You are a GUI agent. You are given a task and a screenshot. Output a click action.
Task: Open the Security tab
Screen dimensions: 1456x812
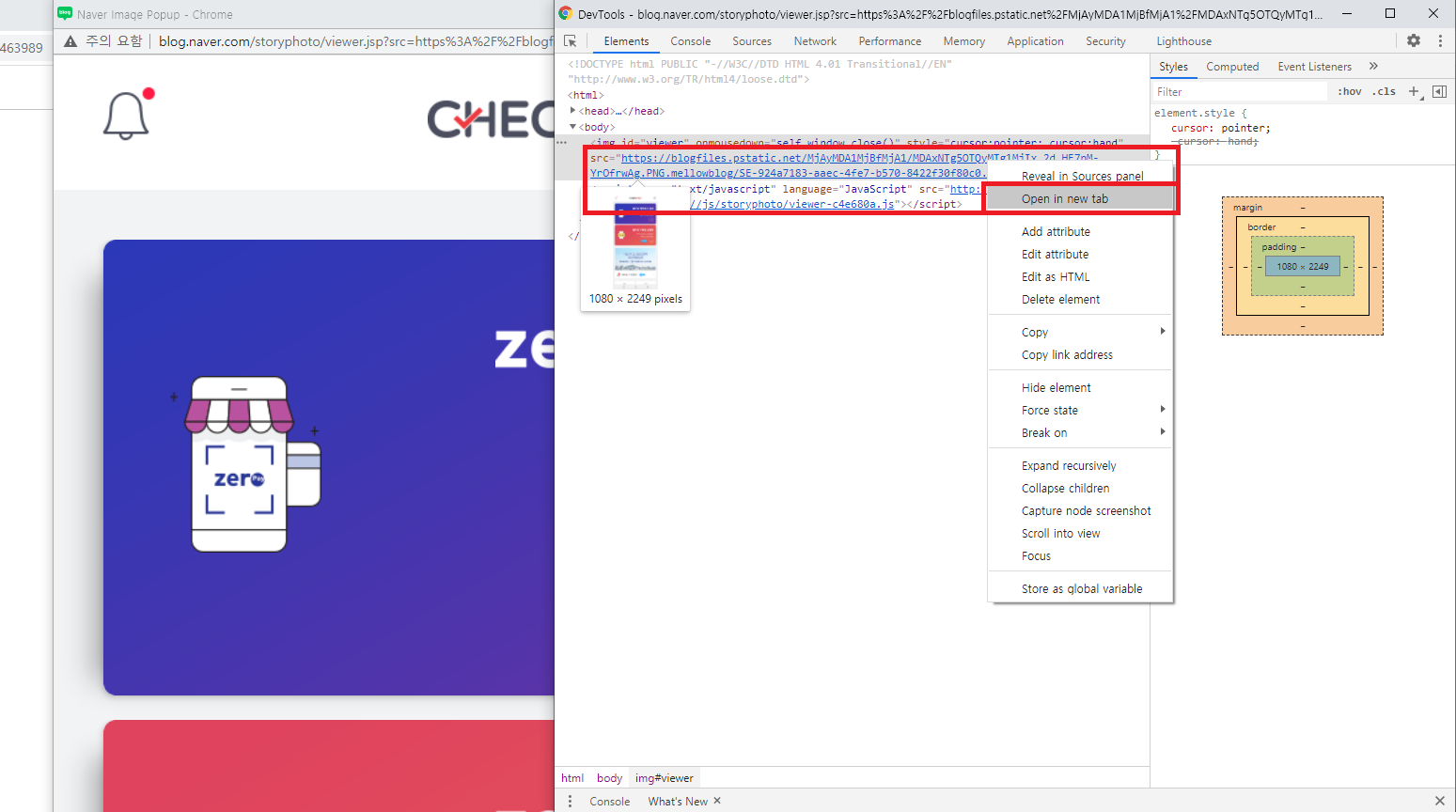[1105, 41]
